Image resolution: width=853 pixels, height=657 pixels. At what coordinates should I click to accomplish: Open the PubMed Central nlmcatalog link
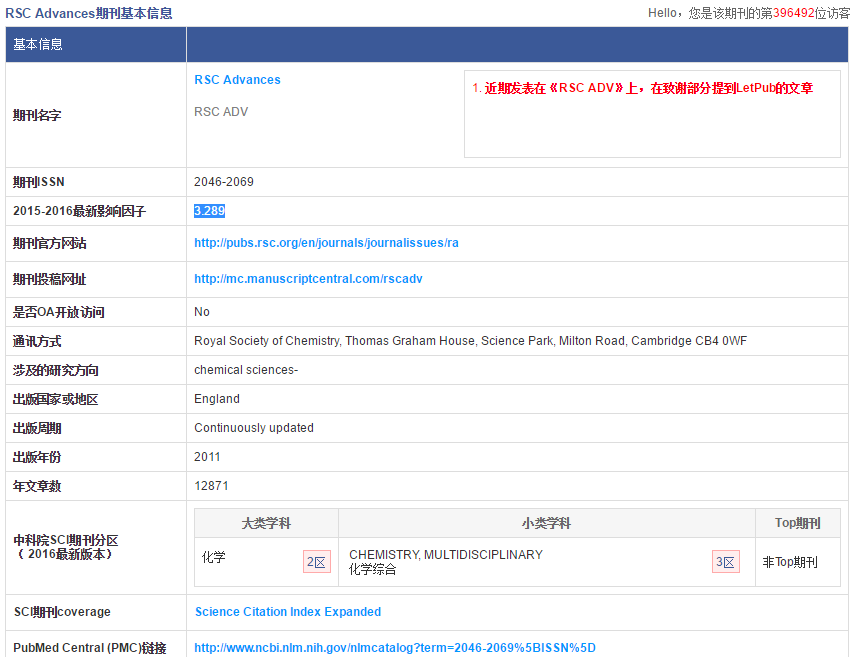click(395, 648)
